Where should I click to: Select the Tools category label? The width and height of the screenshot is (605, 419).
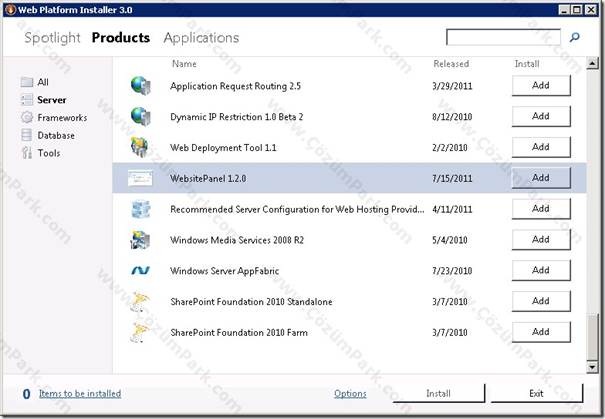pyautogui.click(x=49, y=153)
